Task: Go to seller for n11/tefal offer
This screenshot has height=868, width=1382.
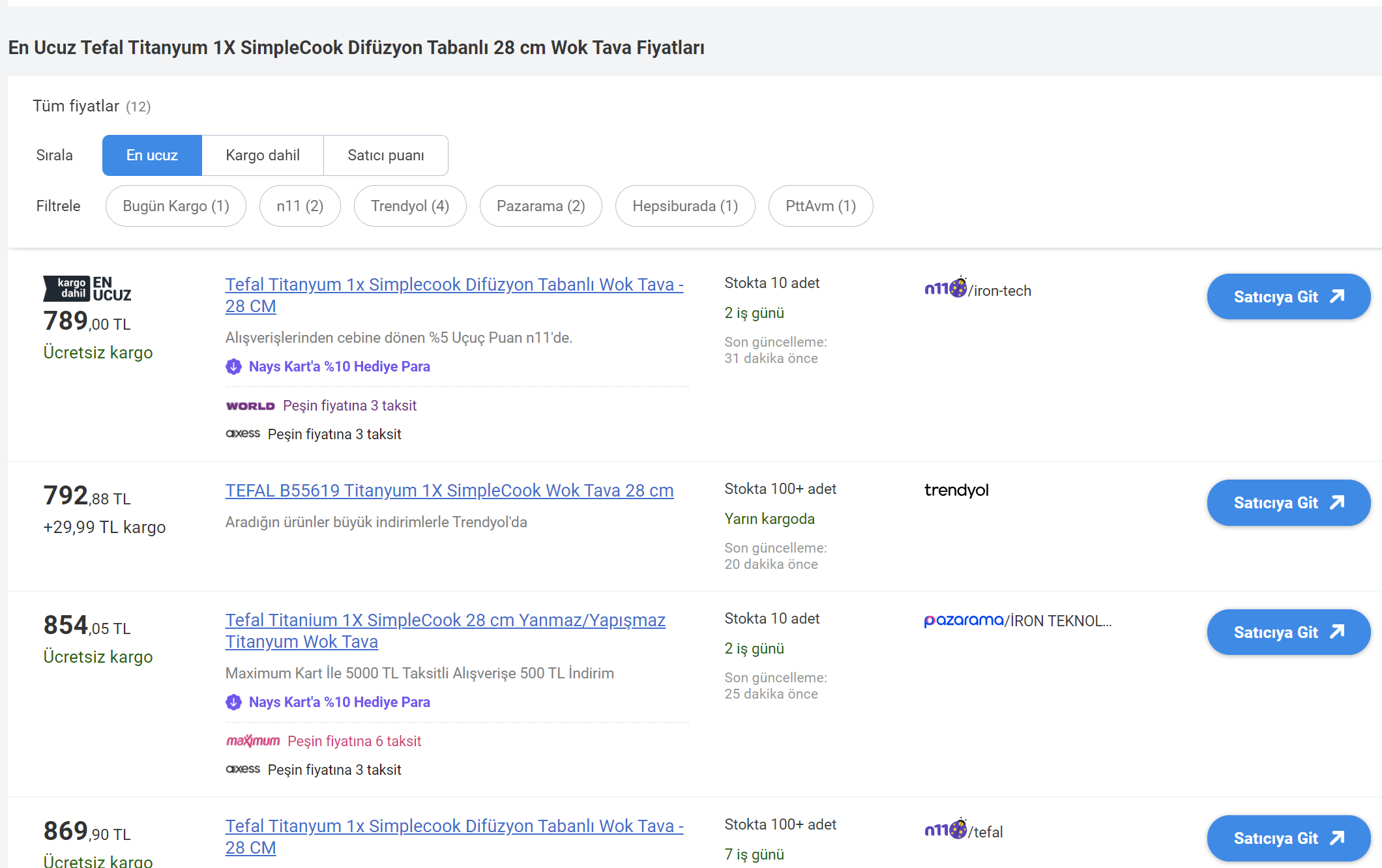Action: coord(1288,838)
